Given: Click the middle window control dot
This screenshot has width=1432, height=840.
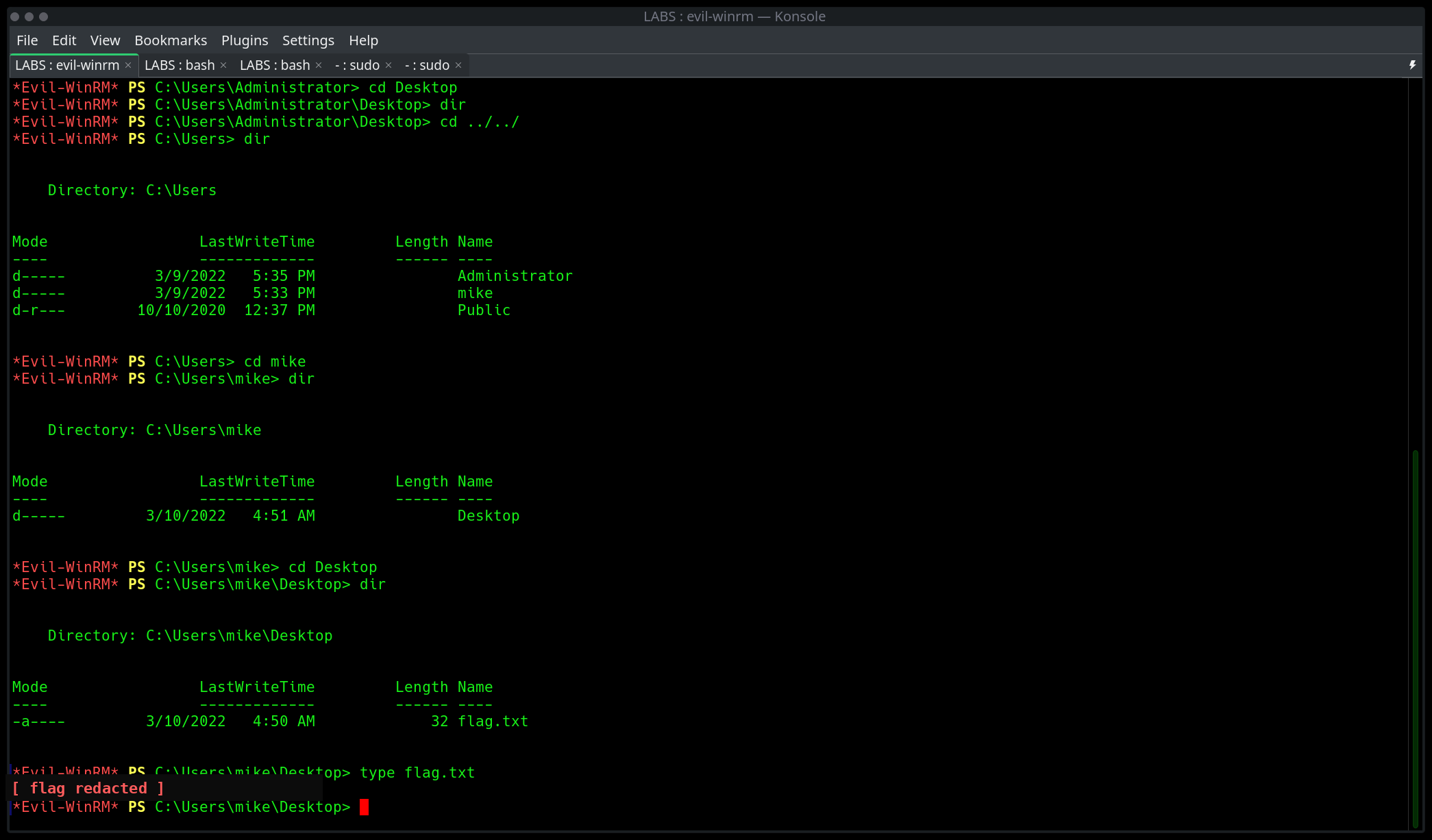Looking at the screenshot, I should click(x=29, y=16).
